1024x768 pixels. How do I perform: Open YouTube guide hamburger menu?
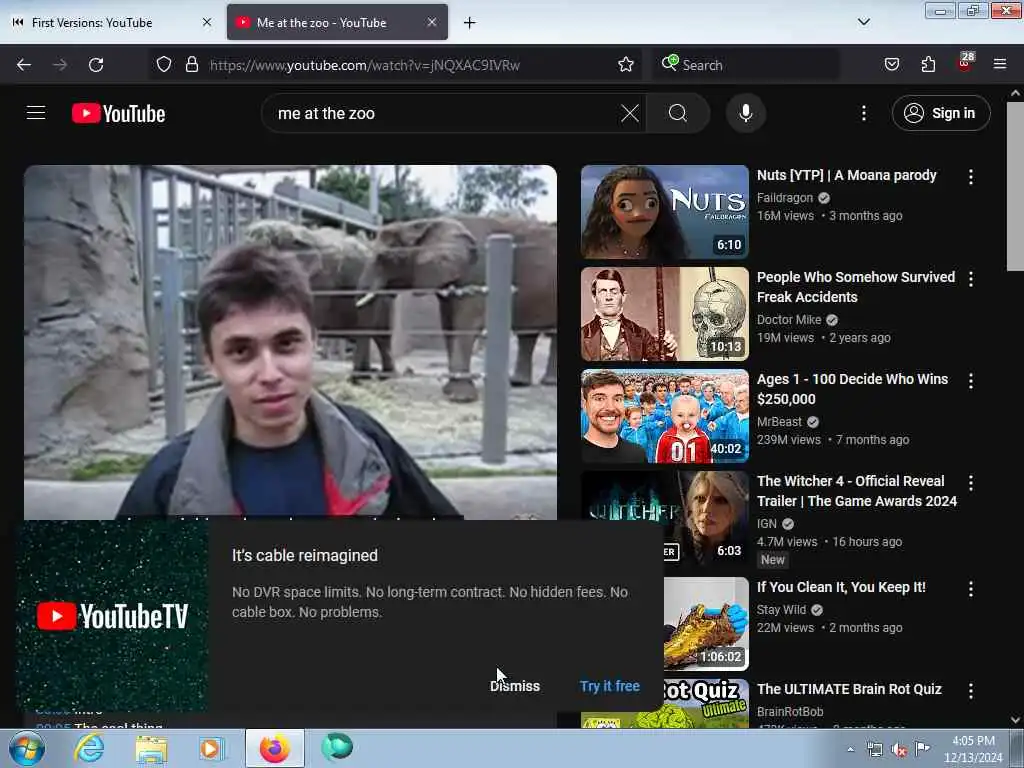(x=36, y=113)
